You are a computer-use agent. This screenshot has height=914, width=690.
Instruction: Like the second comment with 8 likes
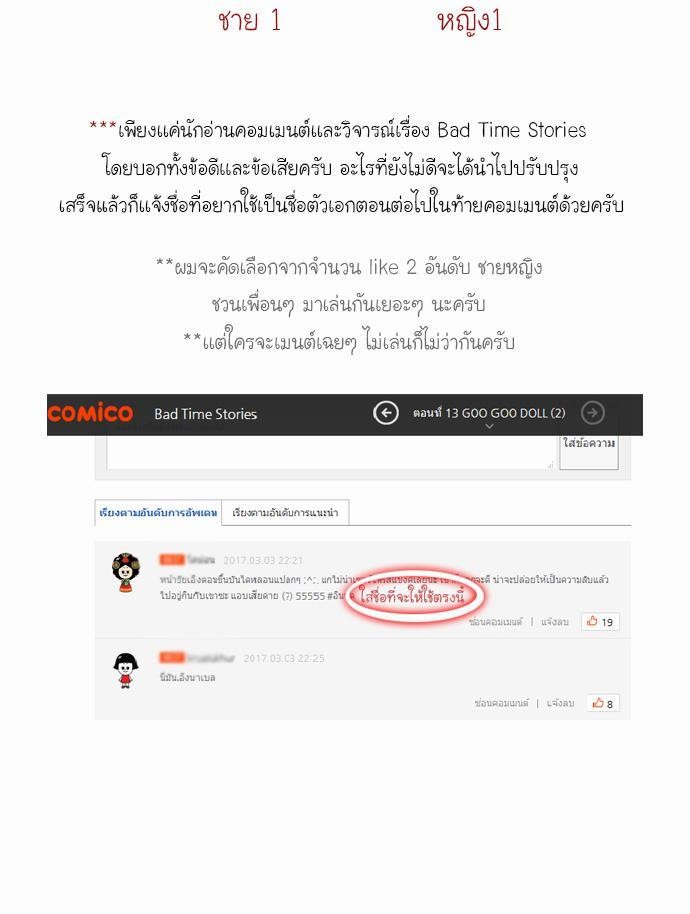[x=603, y=703]
